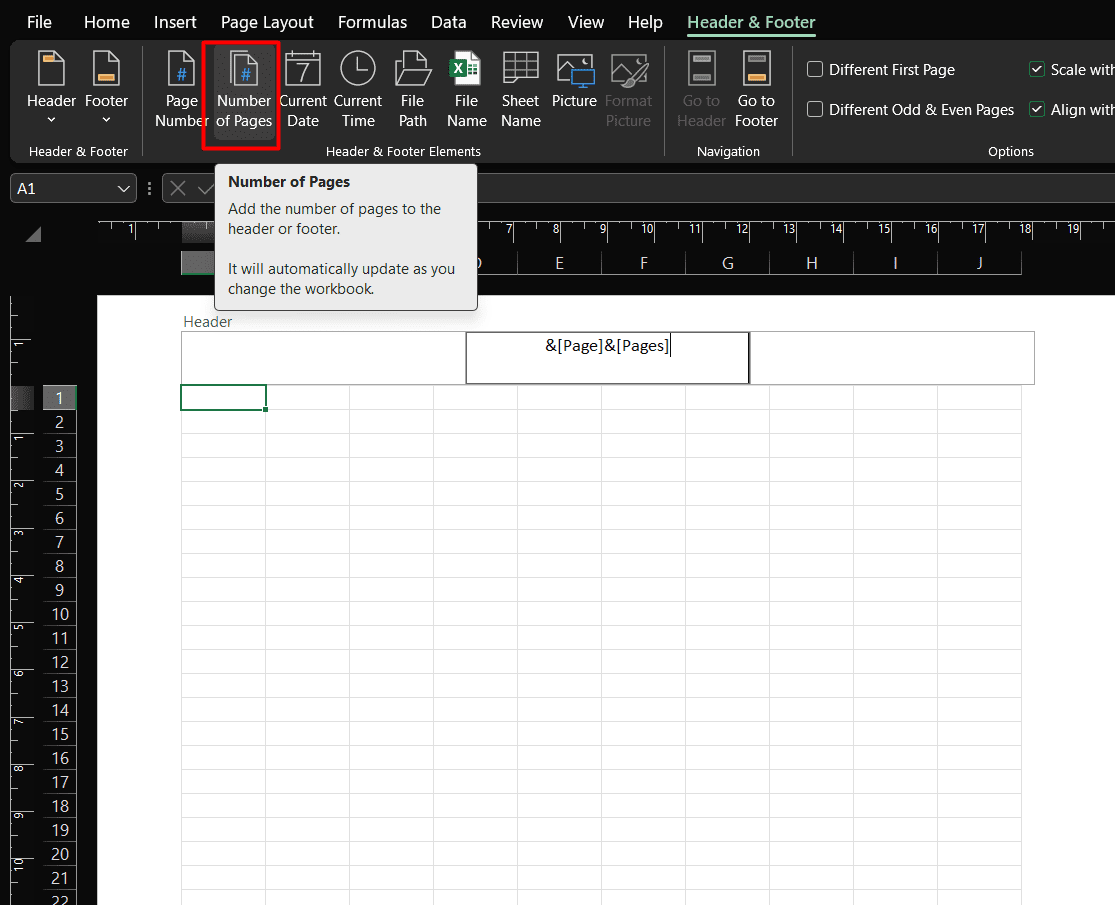The height and width of the screenshot is (905, 1115).
Task: Insert the Current Time element
Action: point(358,88)
